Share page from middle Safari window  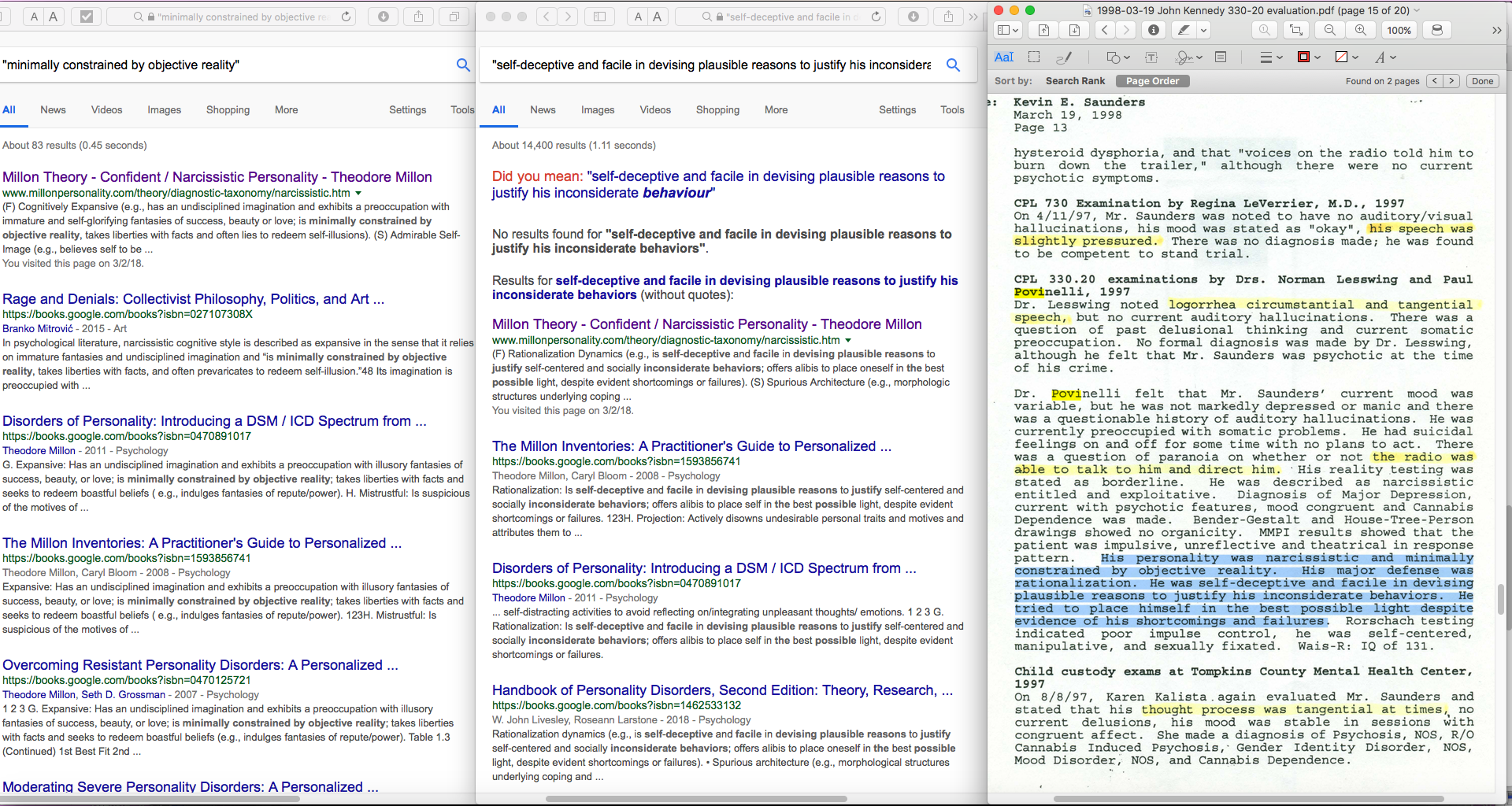pos(949,17)
